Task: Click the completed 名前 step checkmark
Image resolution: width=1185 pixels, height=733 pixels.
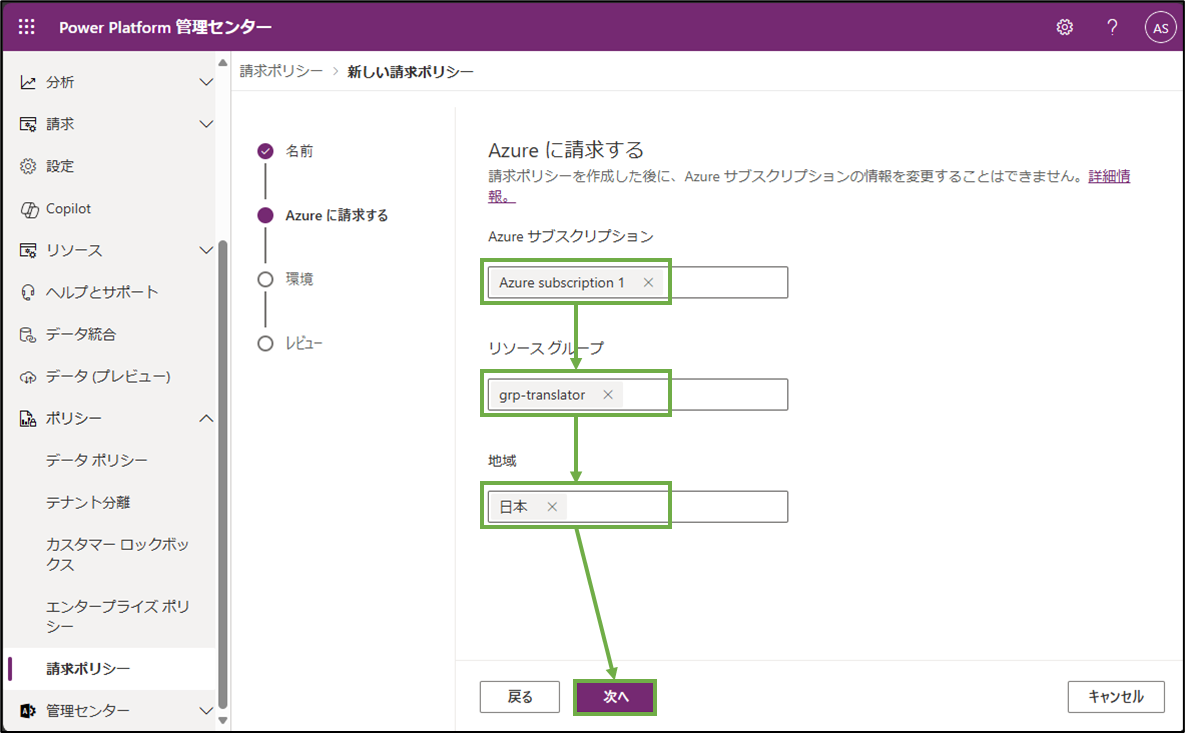Action: click(x=265, y=151)
